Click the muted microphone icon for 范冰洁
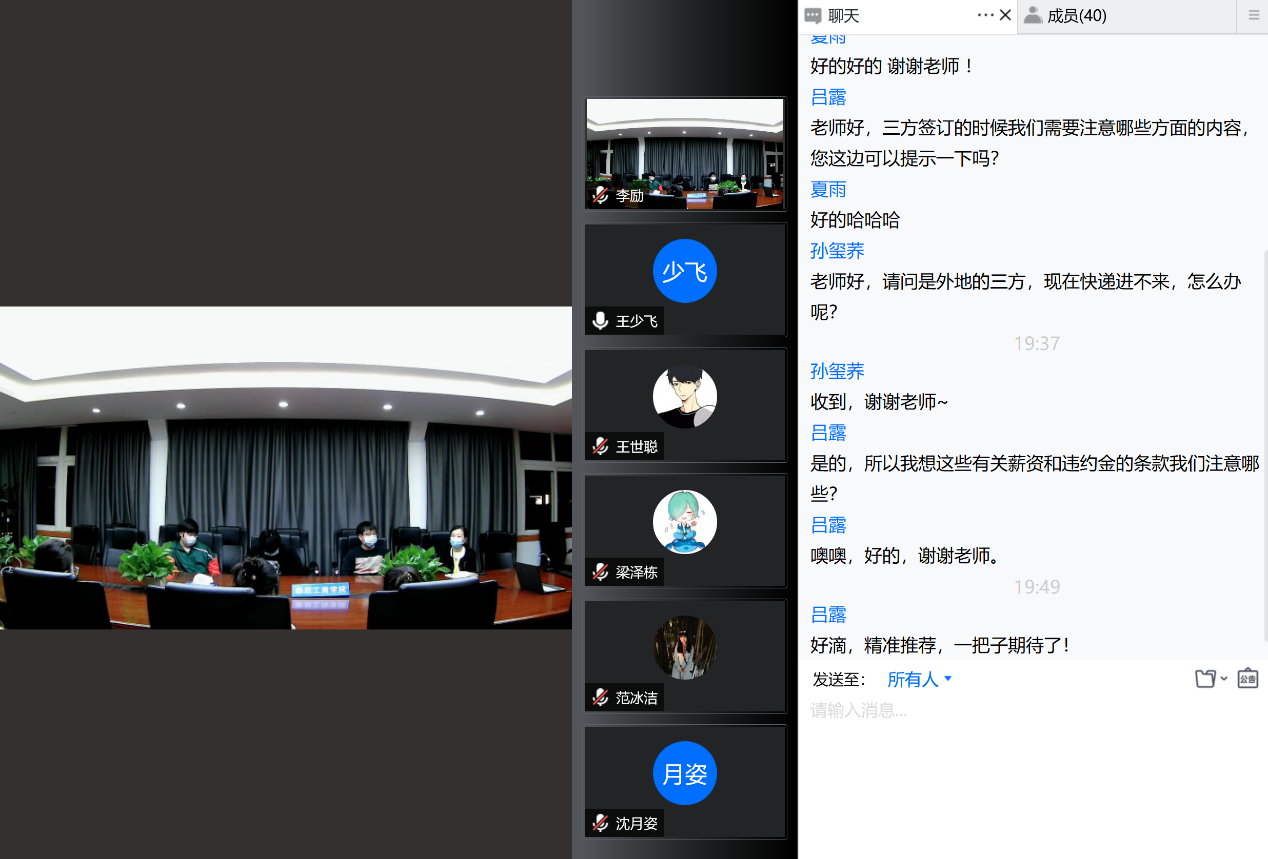The width and height of the screenshot is (1268, 859). click(600, 698)
